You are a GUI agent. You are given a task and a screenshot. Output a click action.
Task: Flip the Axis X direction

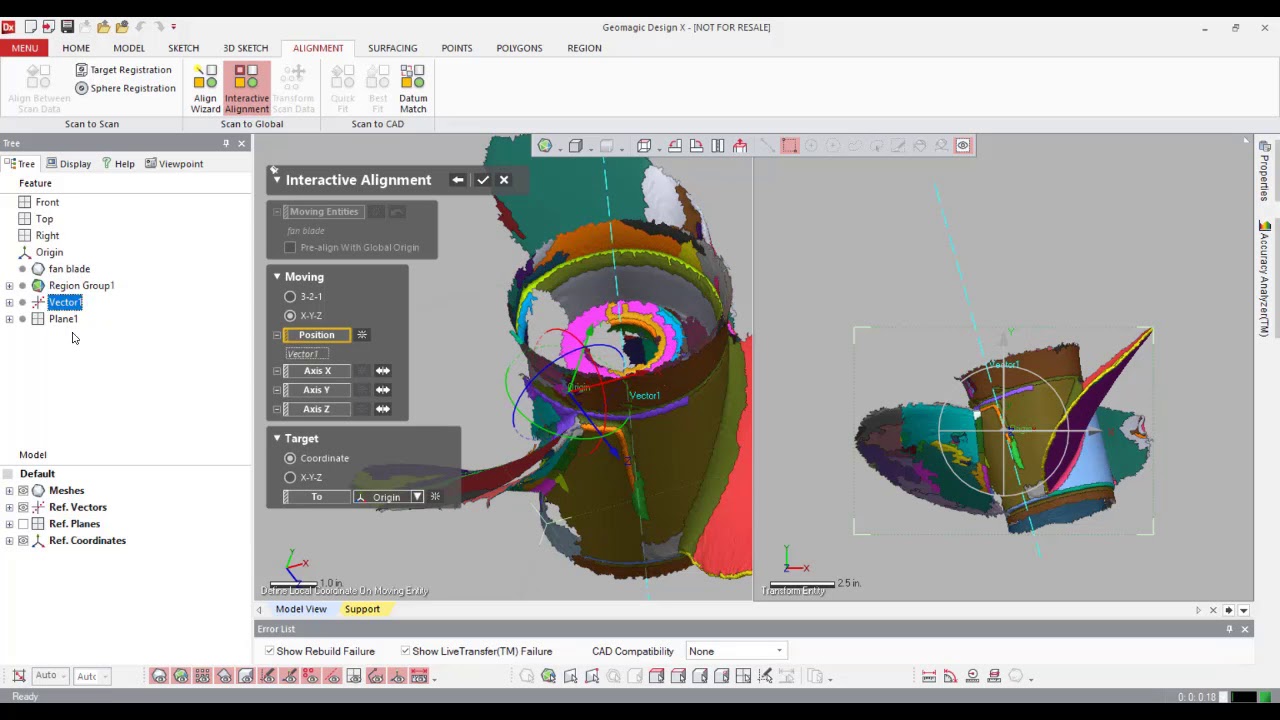click(x=382, y=371)
